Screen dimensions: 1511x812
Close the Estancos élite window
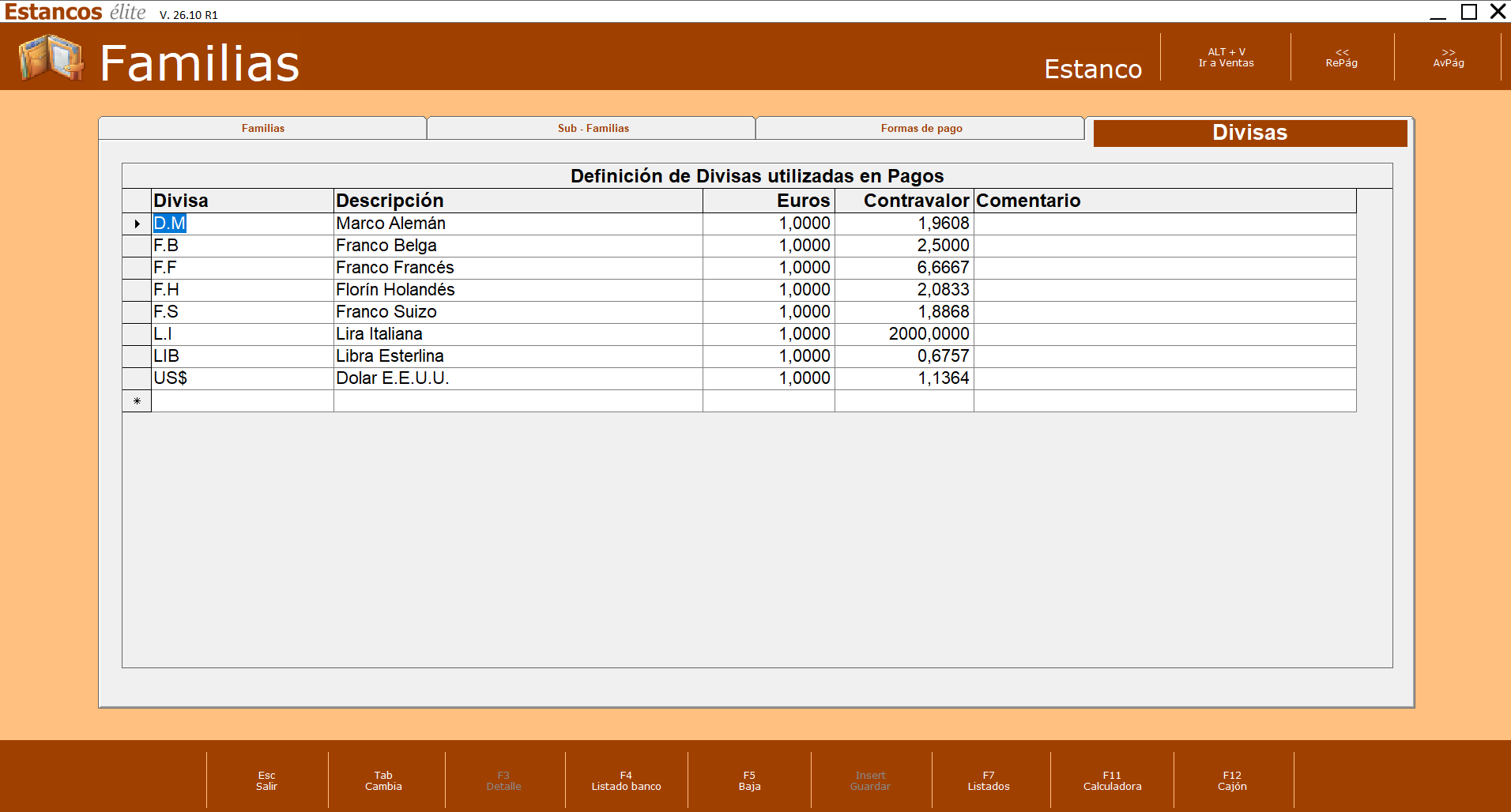[1498, 12]
